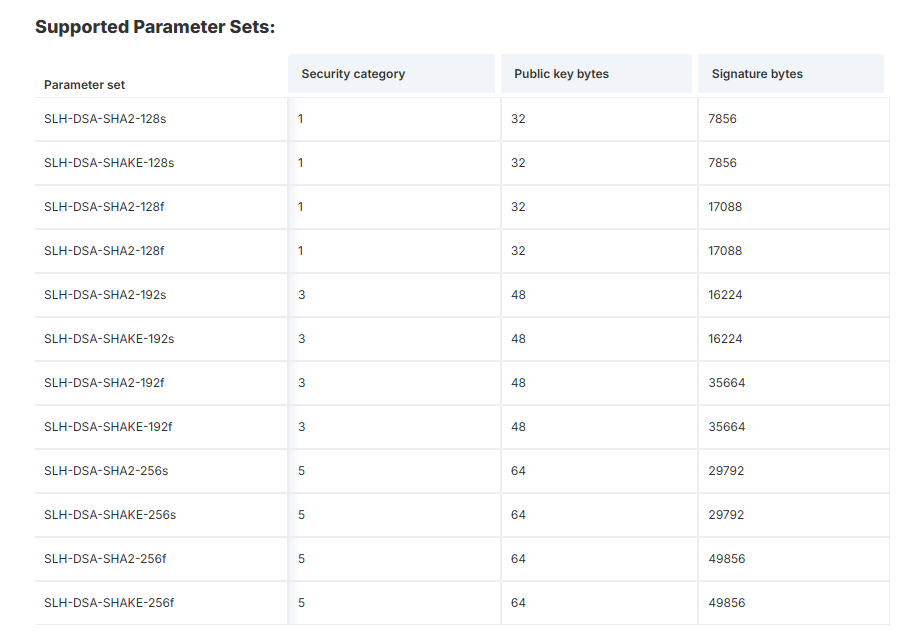Viewport: 918px width, 640px height.
Task: Click security category 1 in SLH-DSA-SHA2-128s row
Action: point(301,119)
